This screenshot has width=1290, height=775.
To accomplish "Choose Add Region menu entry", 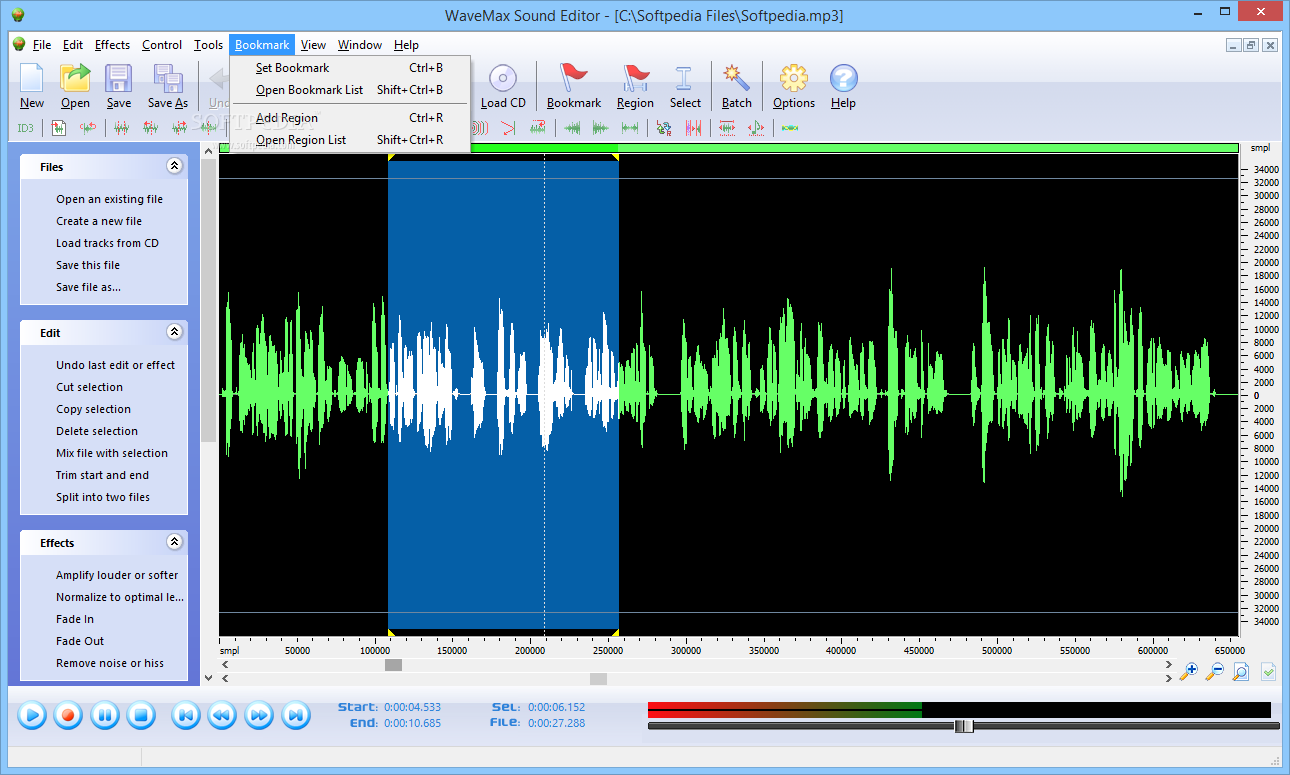I will coord(350,118).
